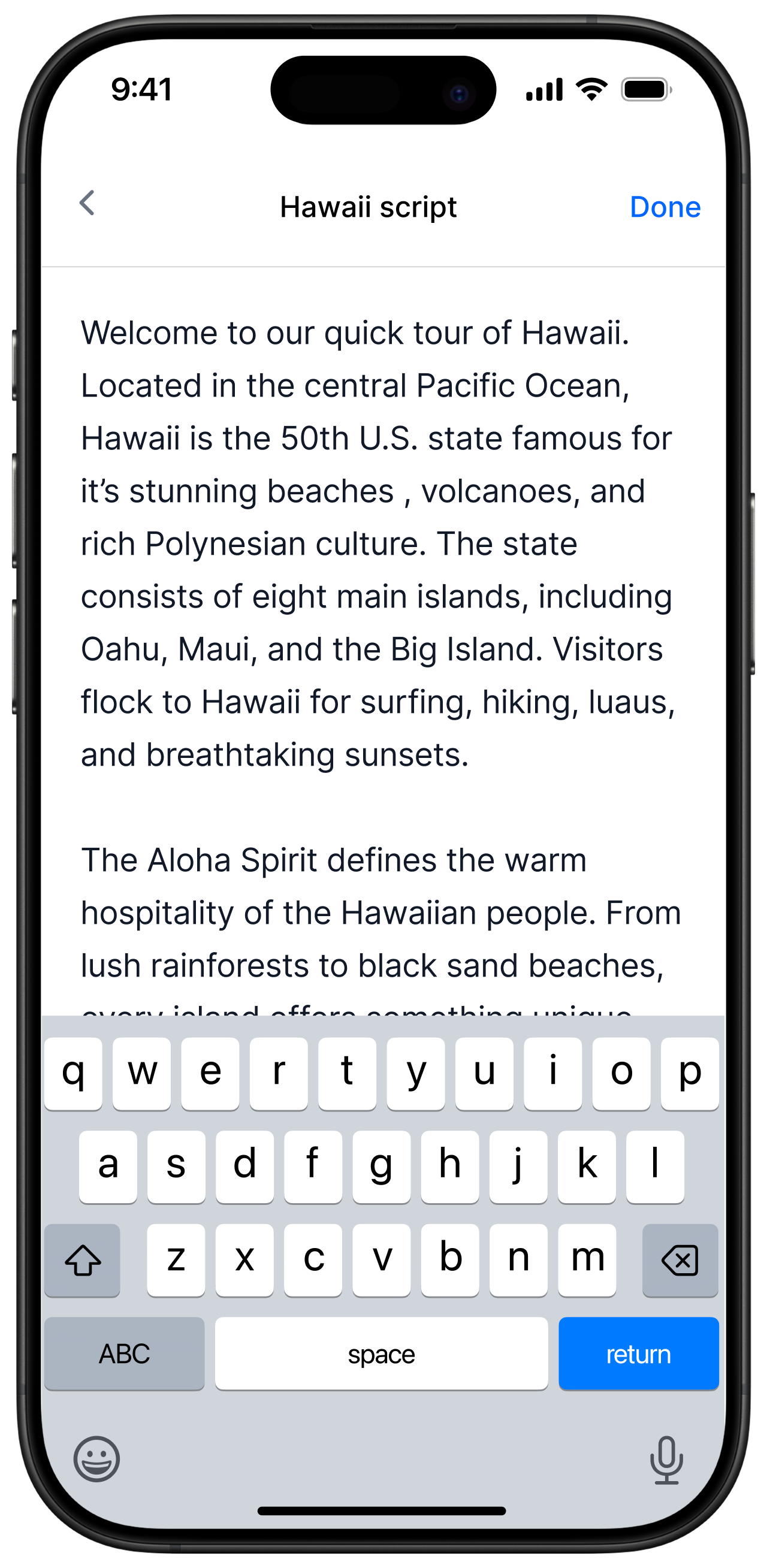Navigate back with the chevron arrow
Viewport: 767px width, 1568px height.
[87, 203]
